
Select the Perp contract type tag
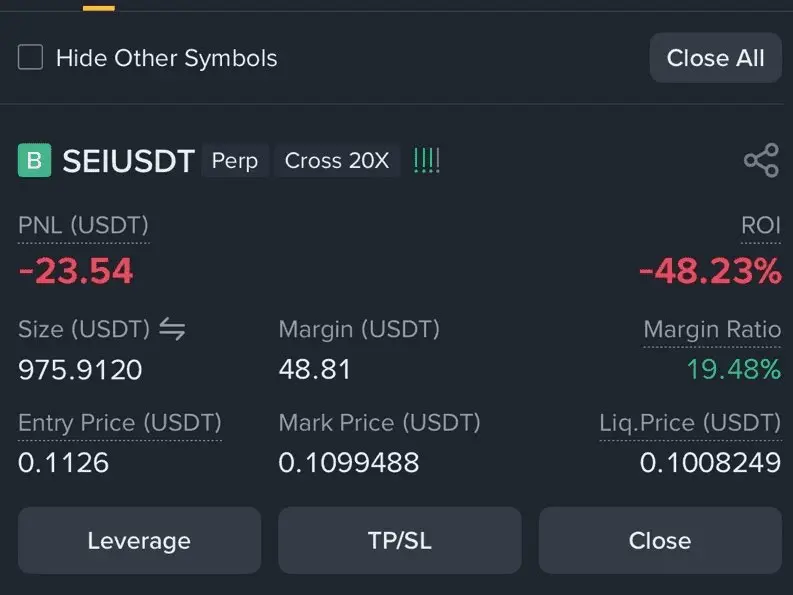coord(235,161)
